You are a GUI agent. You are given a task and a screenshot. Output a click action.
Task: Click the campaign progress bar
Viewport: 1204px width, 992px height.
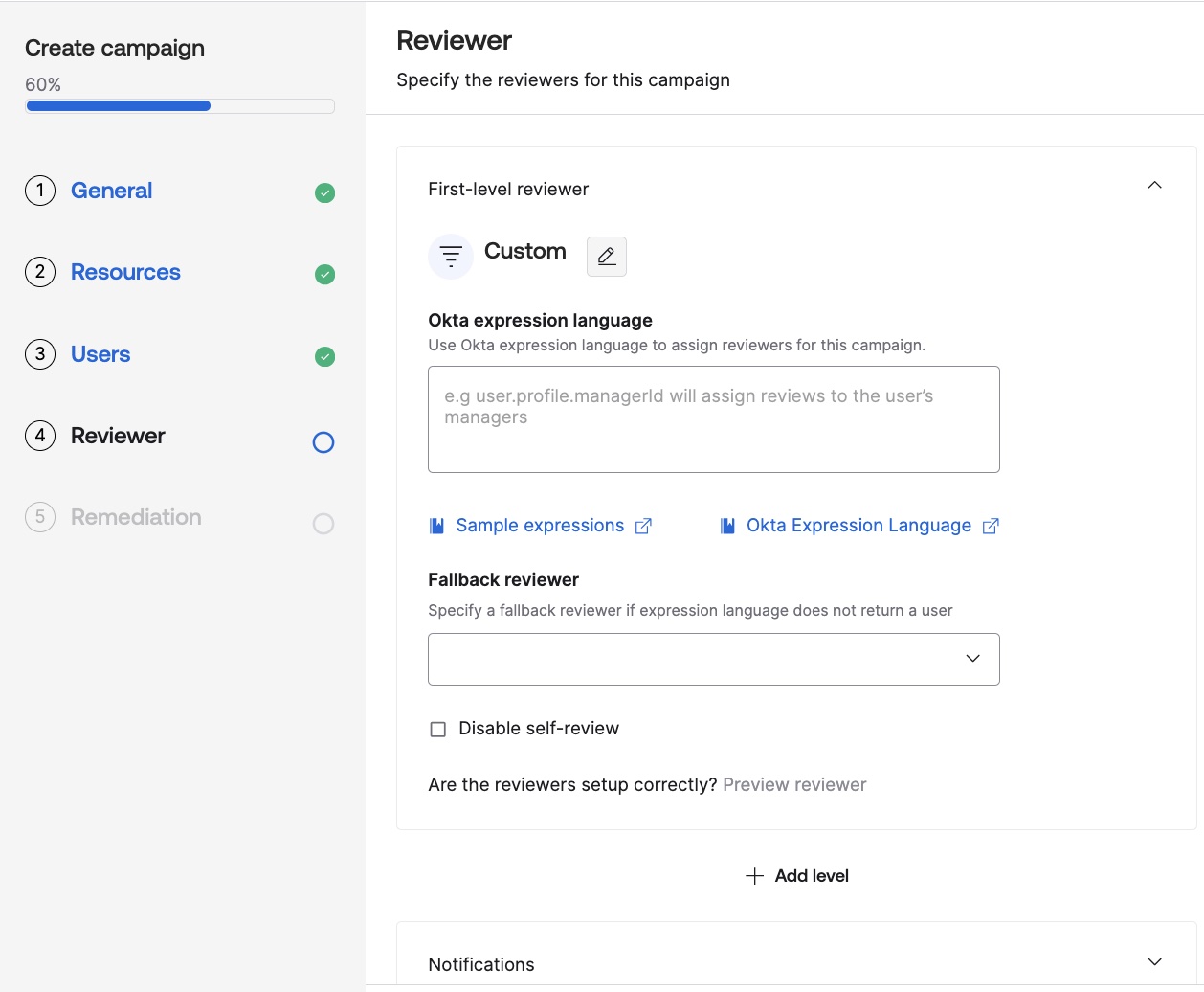[x=180, y=106]
